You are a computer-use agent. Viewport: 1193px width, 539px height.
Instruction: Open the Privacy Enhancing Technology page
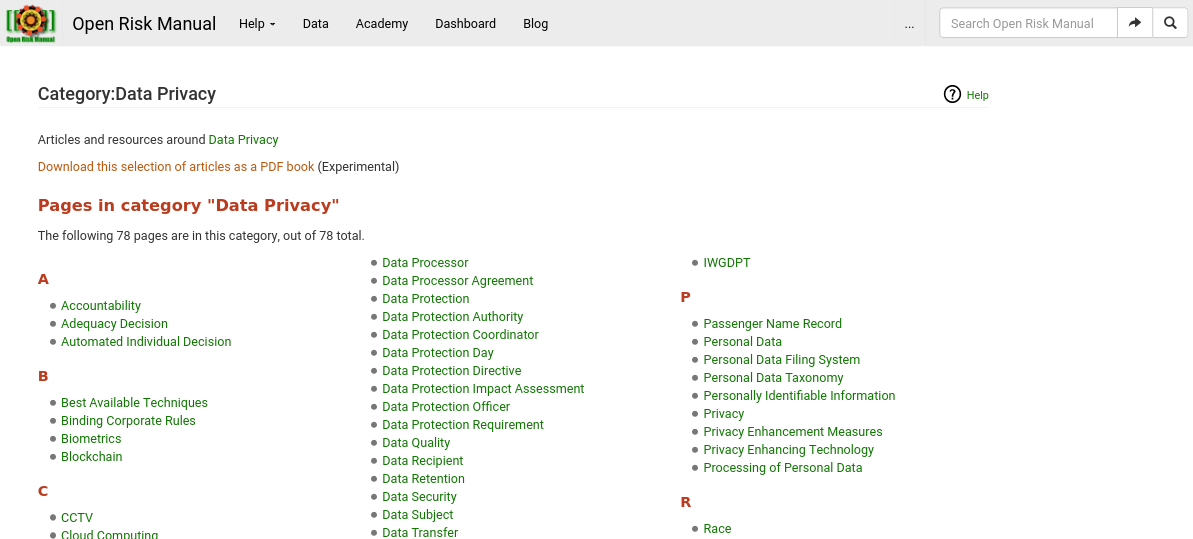coord(788,450)
